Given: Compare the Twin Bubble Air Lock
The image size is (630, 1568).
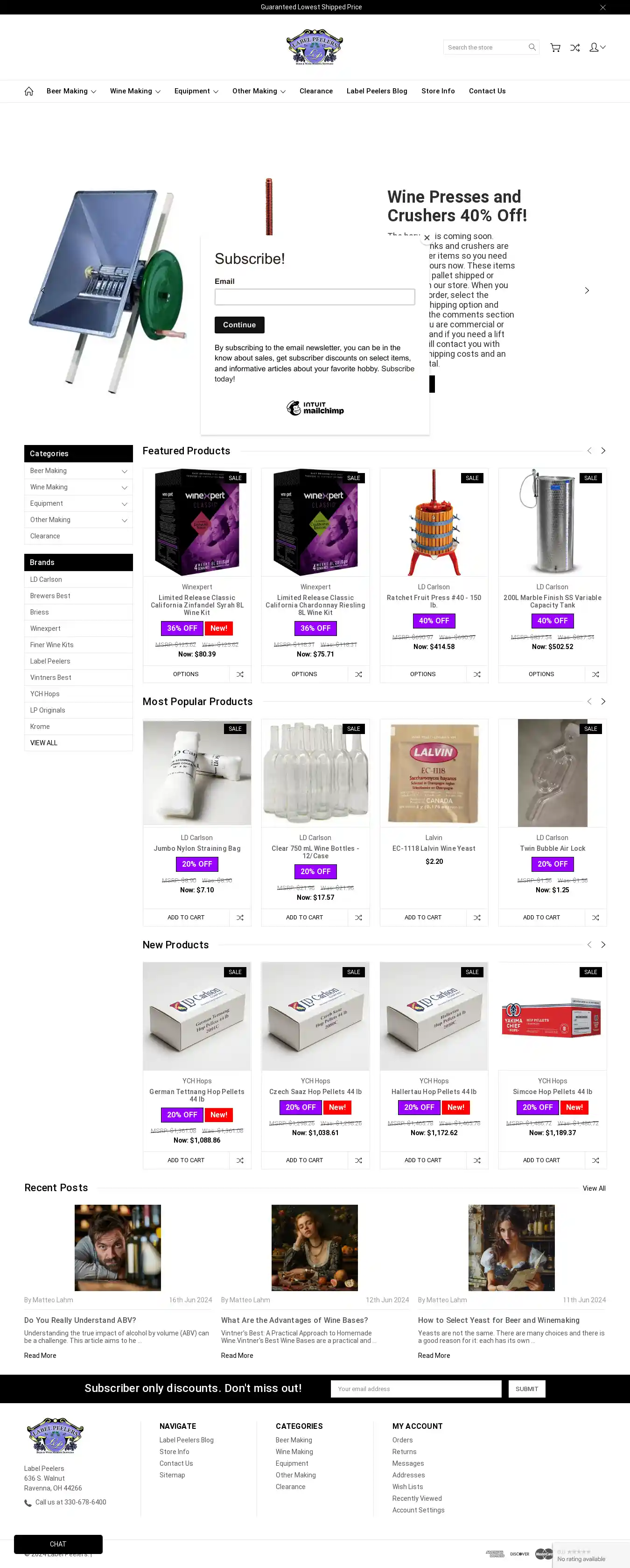Looking at the screenshot, I should tap(595, 918).
